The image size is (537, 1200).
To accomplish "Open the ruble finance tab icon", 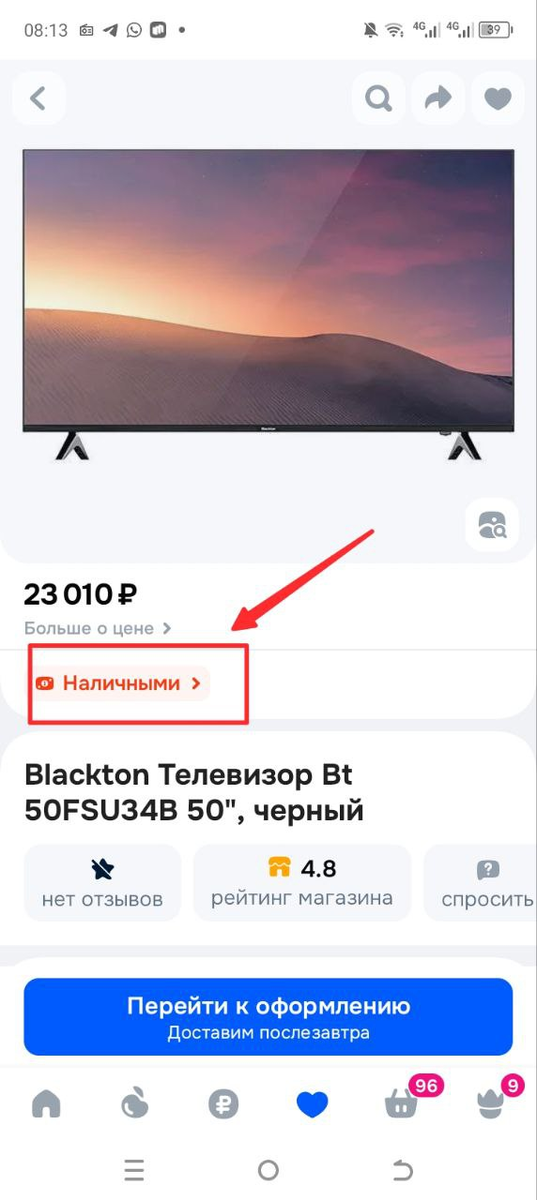I will pos(223,1104).
